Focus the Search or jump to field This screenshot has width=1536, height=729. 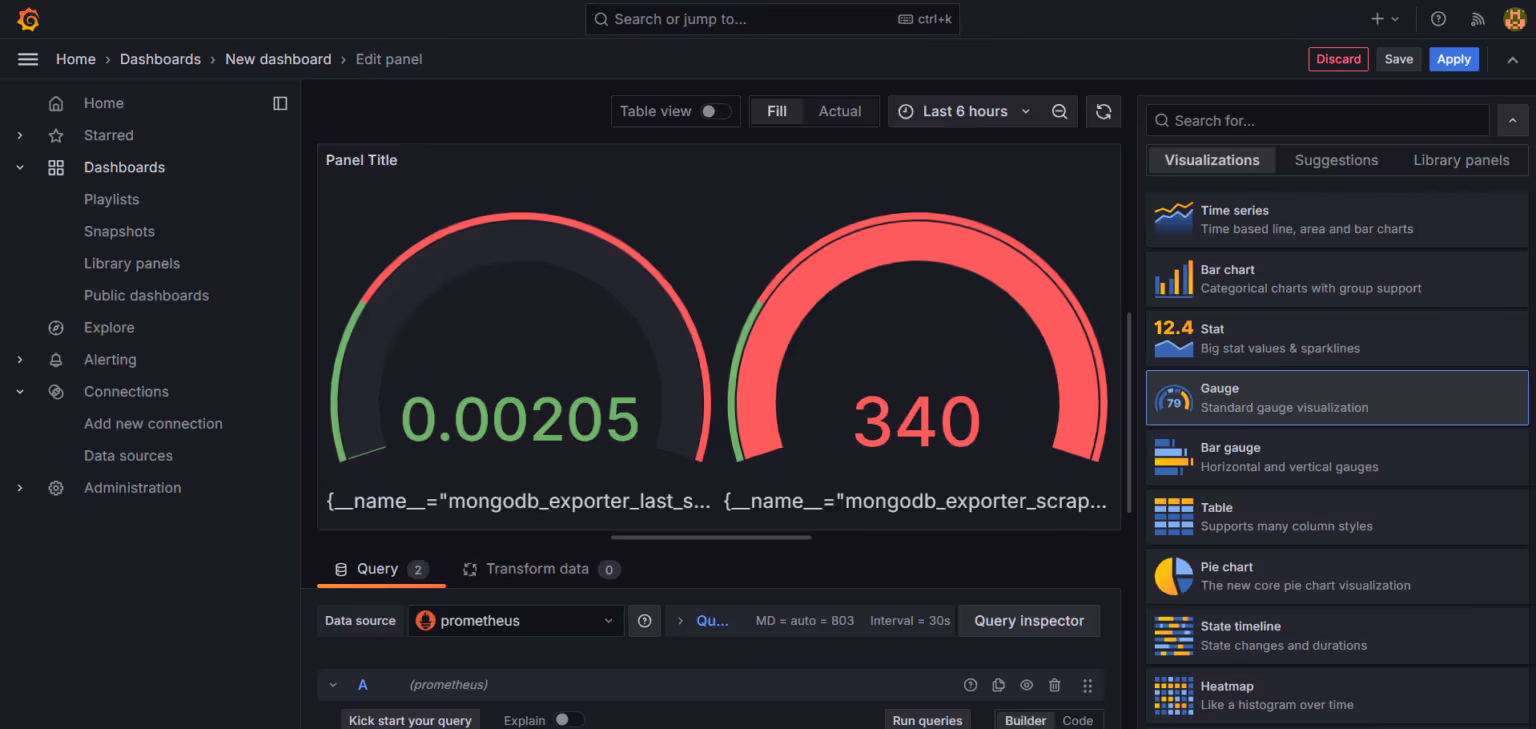[x=772, y=19]
